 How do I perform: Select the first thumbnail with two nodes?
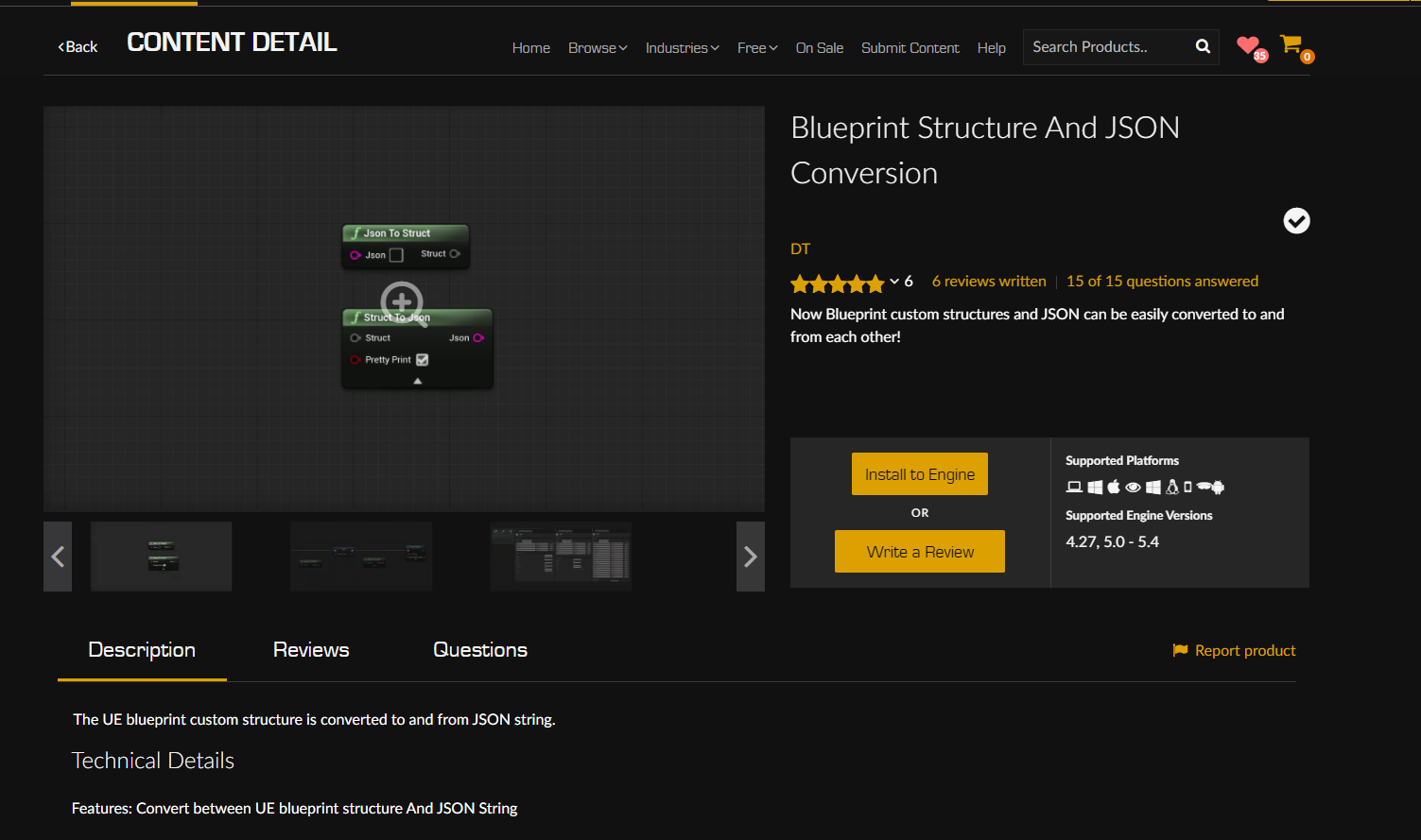(161, 557)
